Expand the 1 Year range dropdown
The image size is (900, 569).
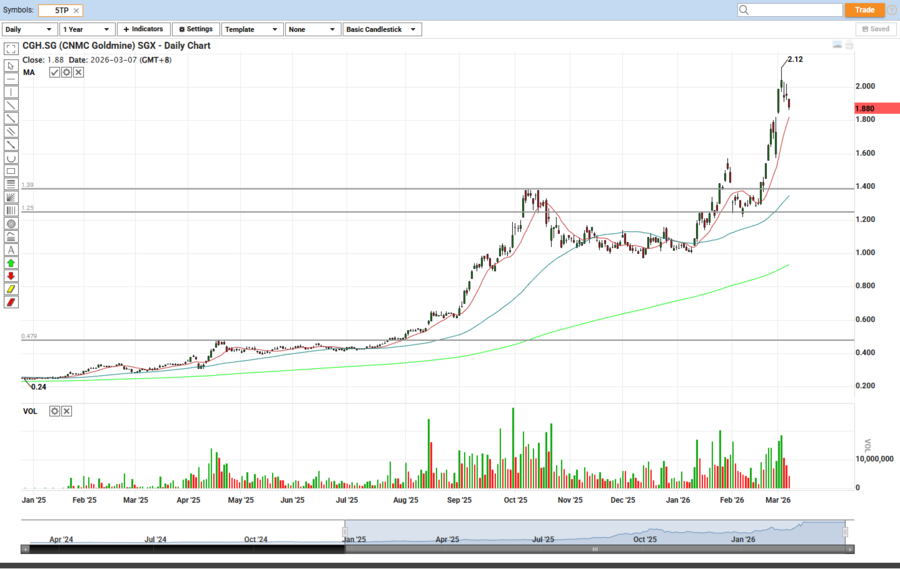pos(87,29)
